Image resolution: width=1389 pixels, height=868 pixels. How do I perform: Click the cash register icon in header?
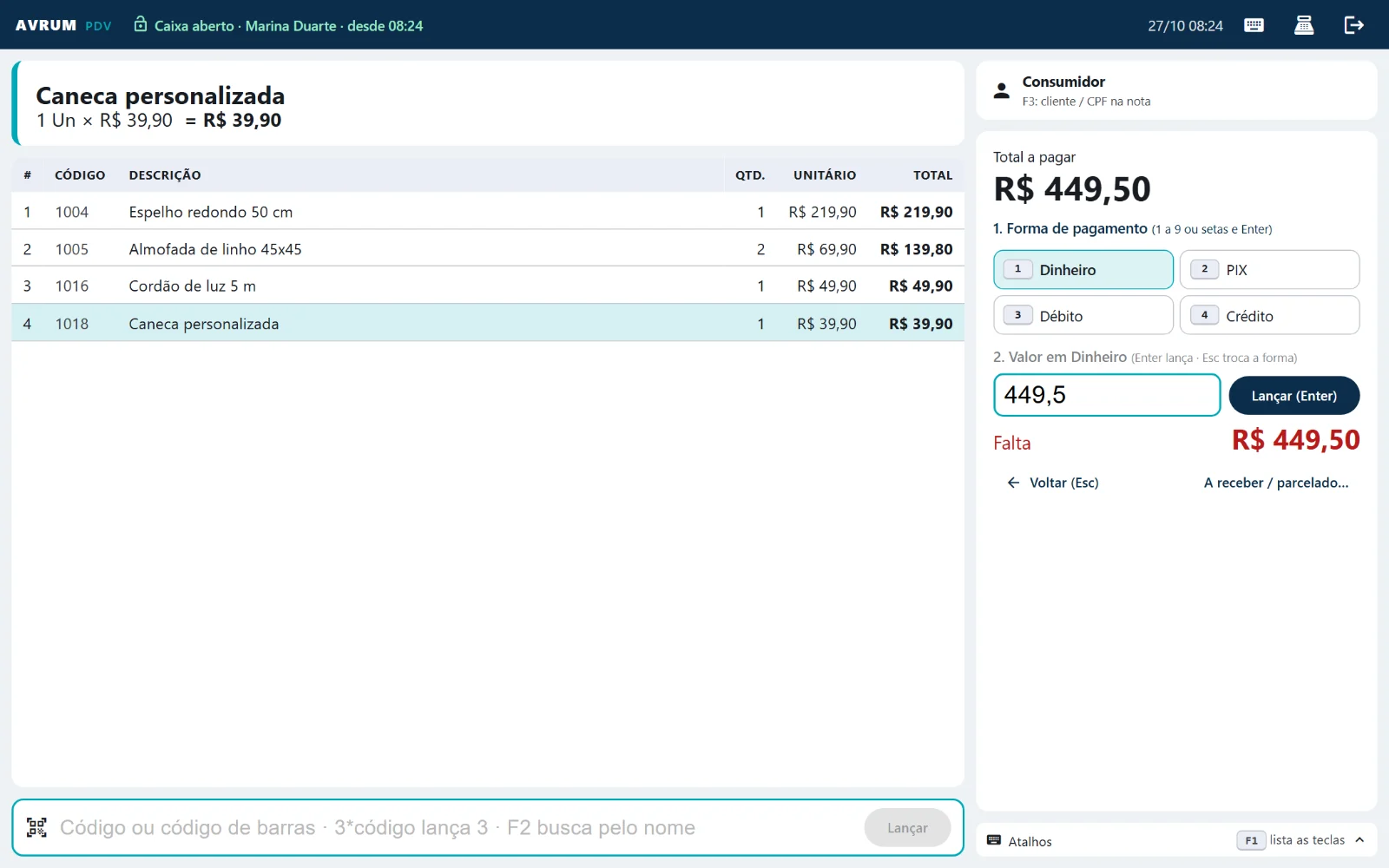[1304, 25]
